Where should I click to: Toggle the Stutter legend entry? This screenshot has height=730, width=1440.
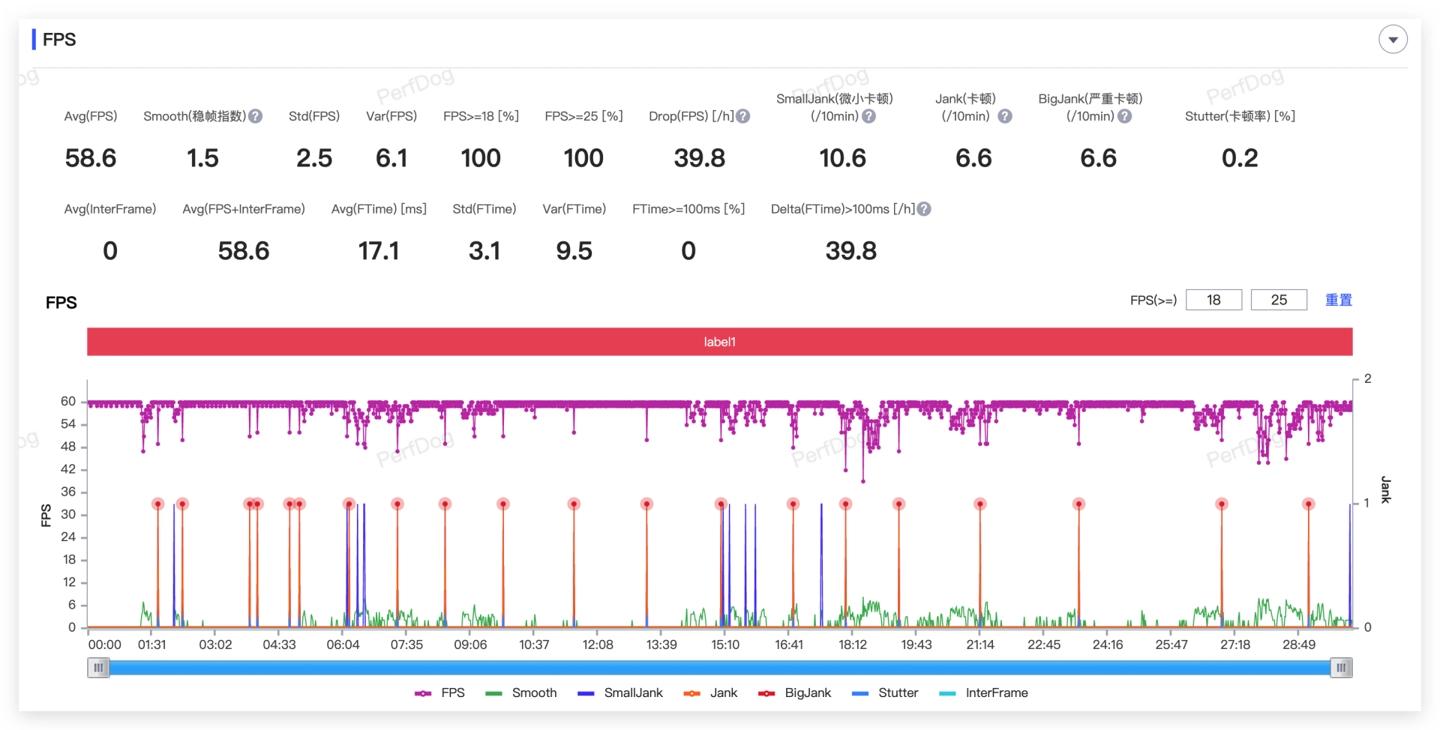884,693
